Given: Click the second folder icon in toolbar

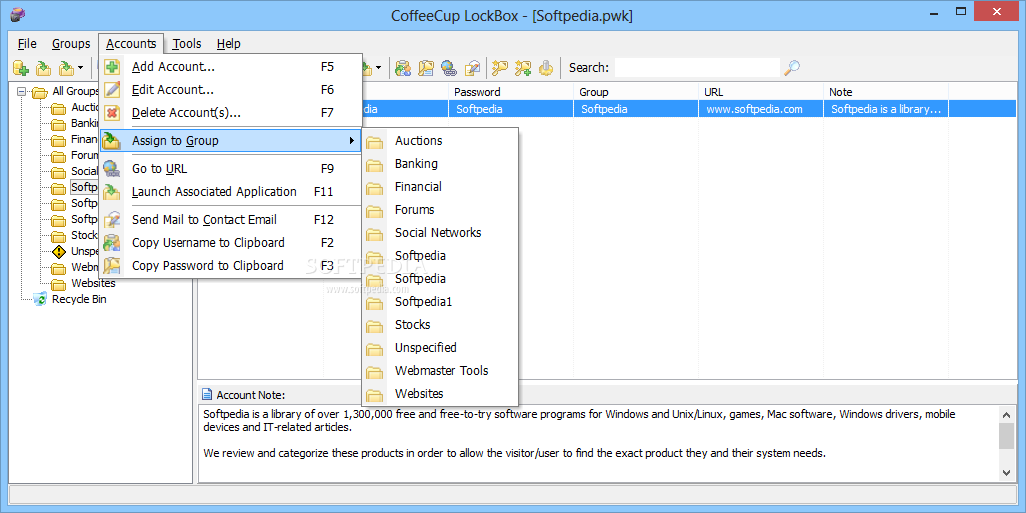Looking at the screenshot, I should click(x=43, y=67).
